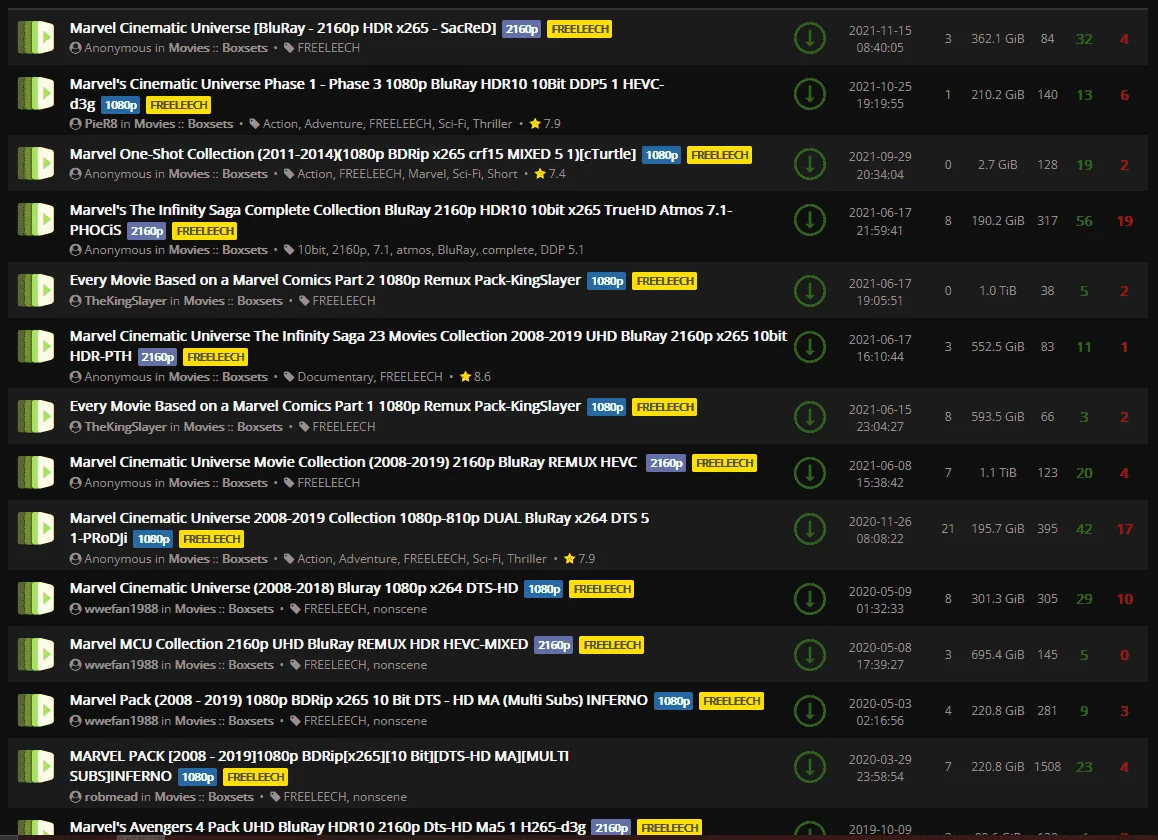Click category icon of Marvel Pack INFERNO wwefan1988 row
Screen dimensions: 1158x840
(x=35, y=710)
